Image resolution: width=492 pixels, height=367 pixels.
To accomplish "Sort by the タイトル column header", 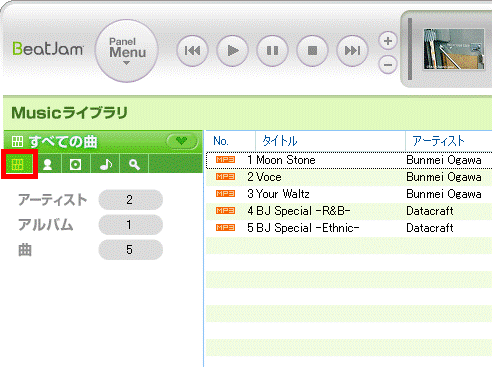I will tap(330, 141).
